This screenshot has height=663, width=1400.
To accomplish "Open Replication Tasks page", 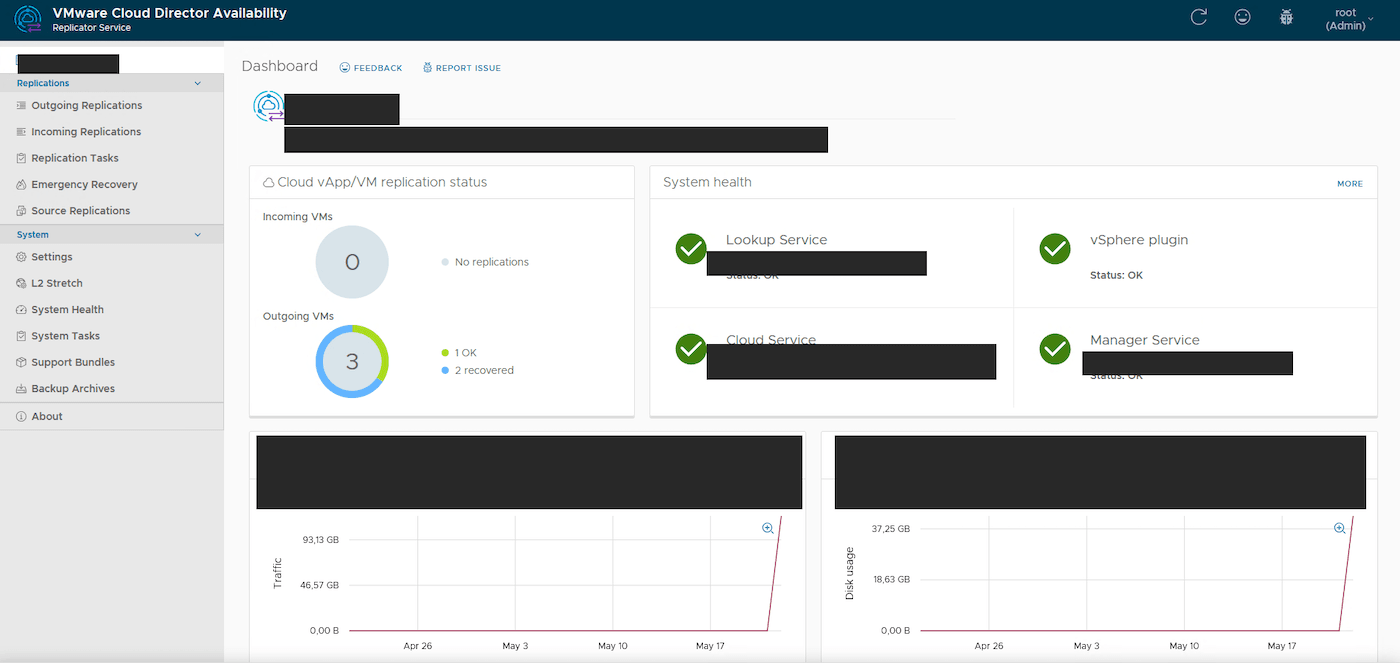I will point(75,158).
